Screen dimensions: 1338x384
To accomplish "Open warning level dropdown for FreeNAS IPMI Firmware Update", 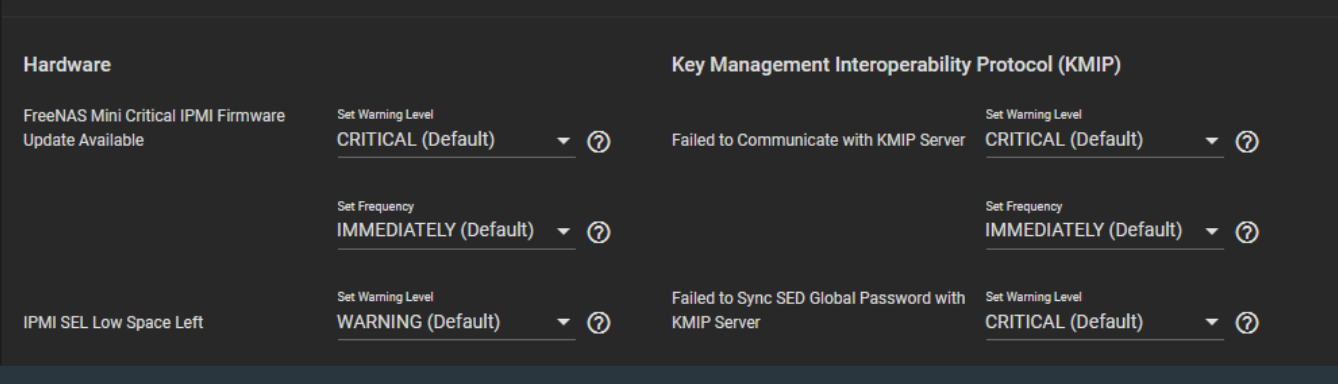I will (456, 140).
